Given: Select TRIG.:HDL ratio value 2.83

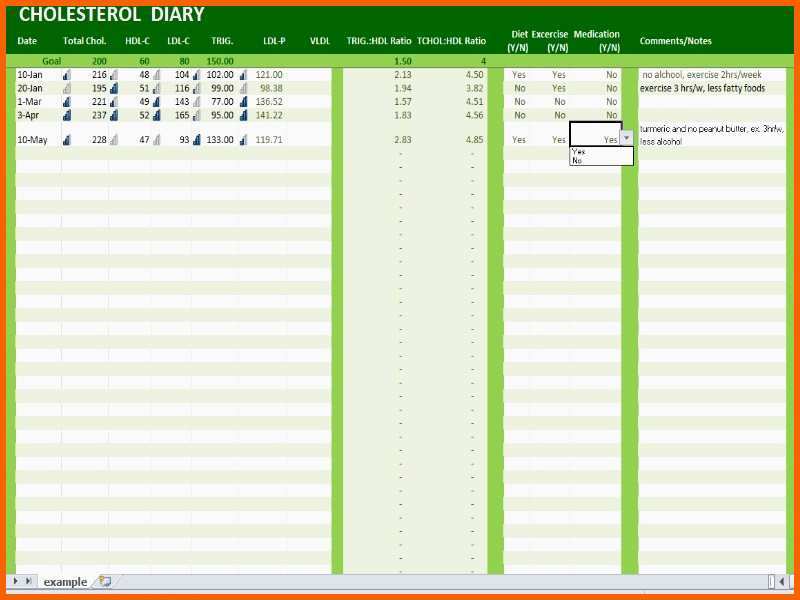Looking at the screenshot, I should pyautogui.click(x=403, y=140).
